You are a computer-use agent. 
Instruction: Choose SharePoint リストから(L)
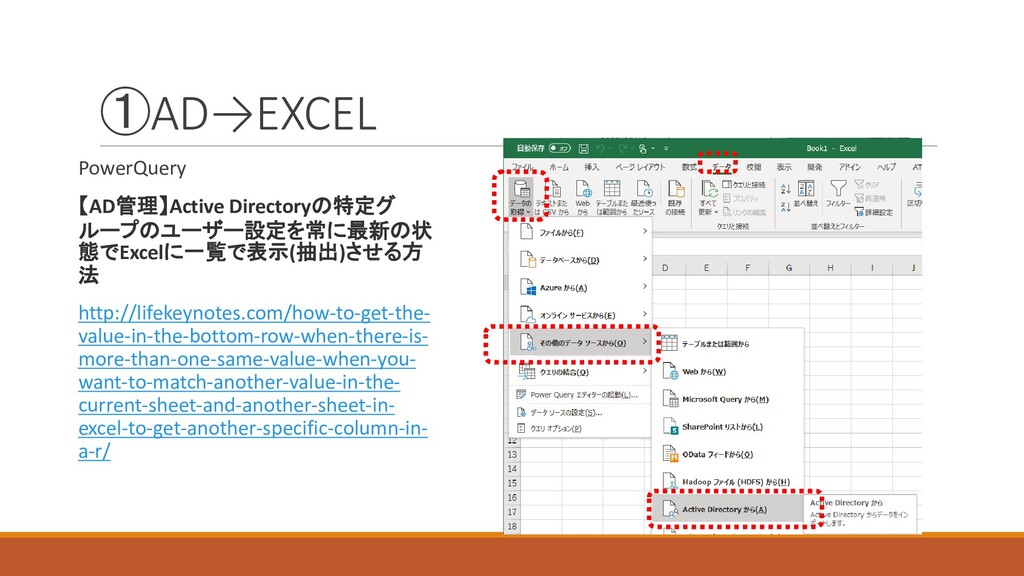tap(728, 426)
